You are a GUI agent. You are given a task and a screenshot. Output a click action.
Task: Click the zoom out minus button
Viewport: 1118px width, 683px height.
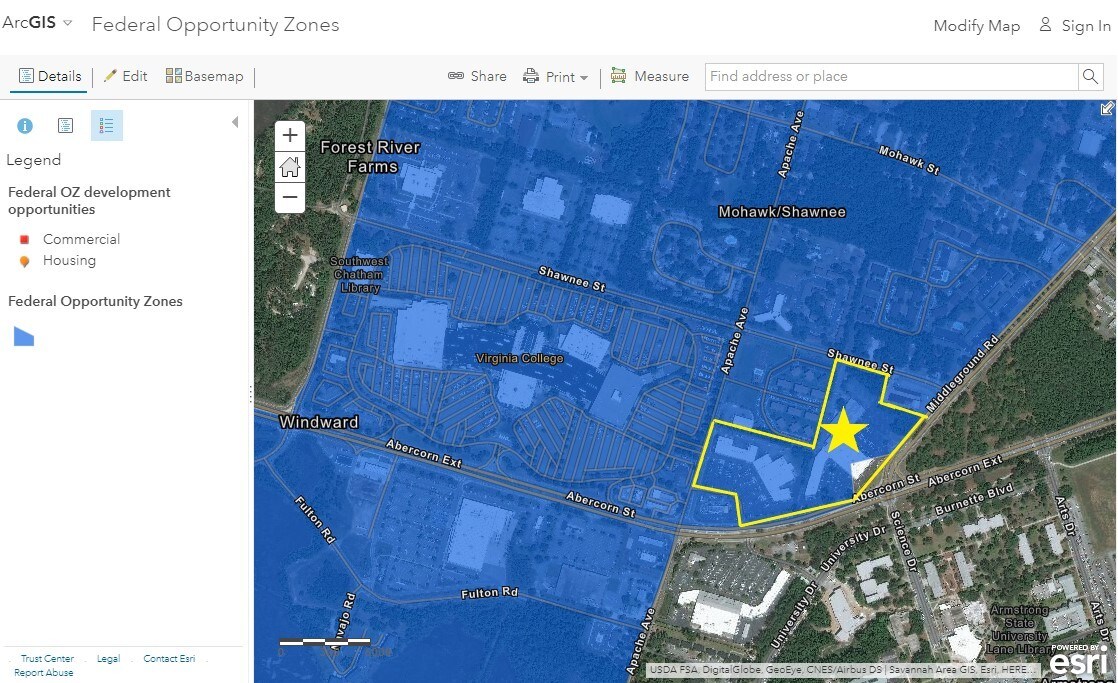[x=290, y=197]
